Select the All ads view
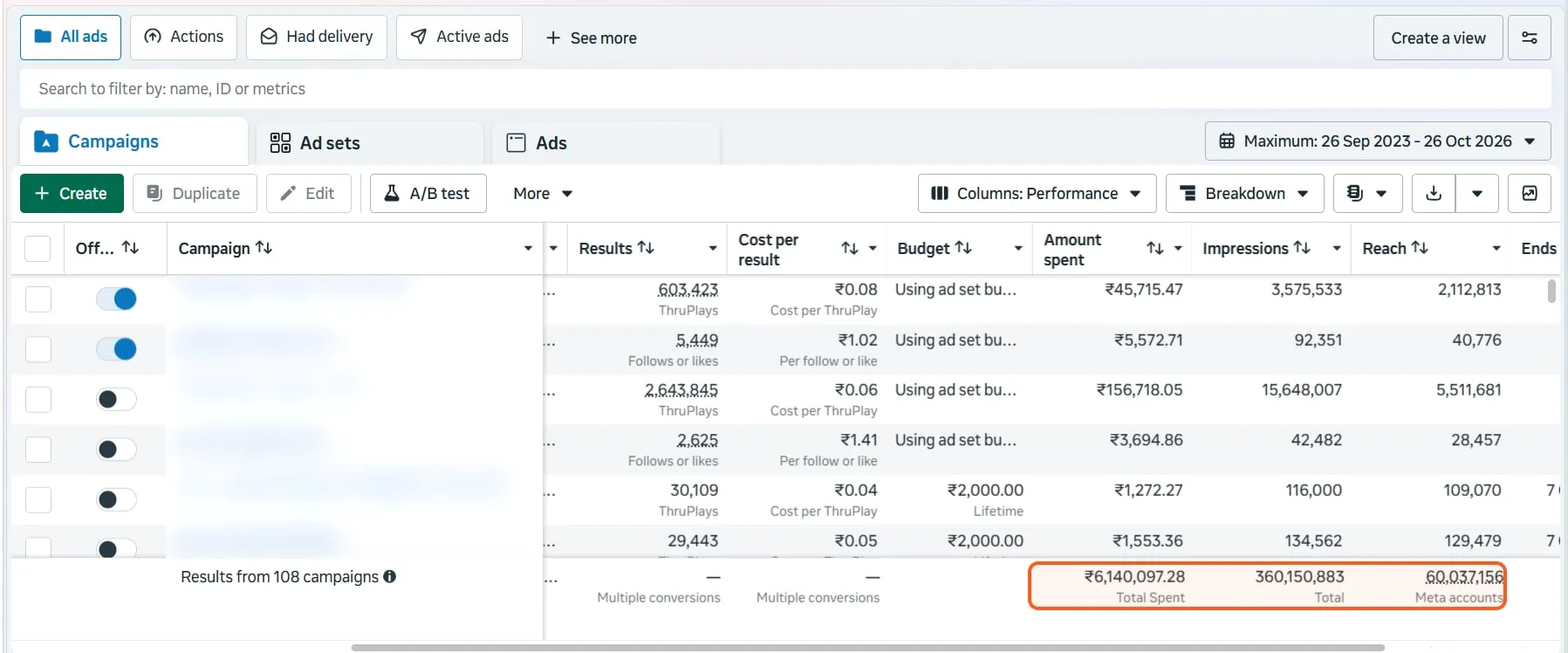Viewport: 1568px width, 653px height. point(71,37)
